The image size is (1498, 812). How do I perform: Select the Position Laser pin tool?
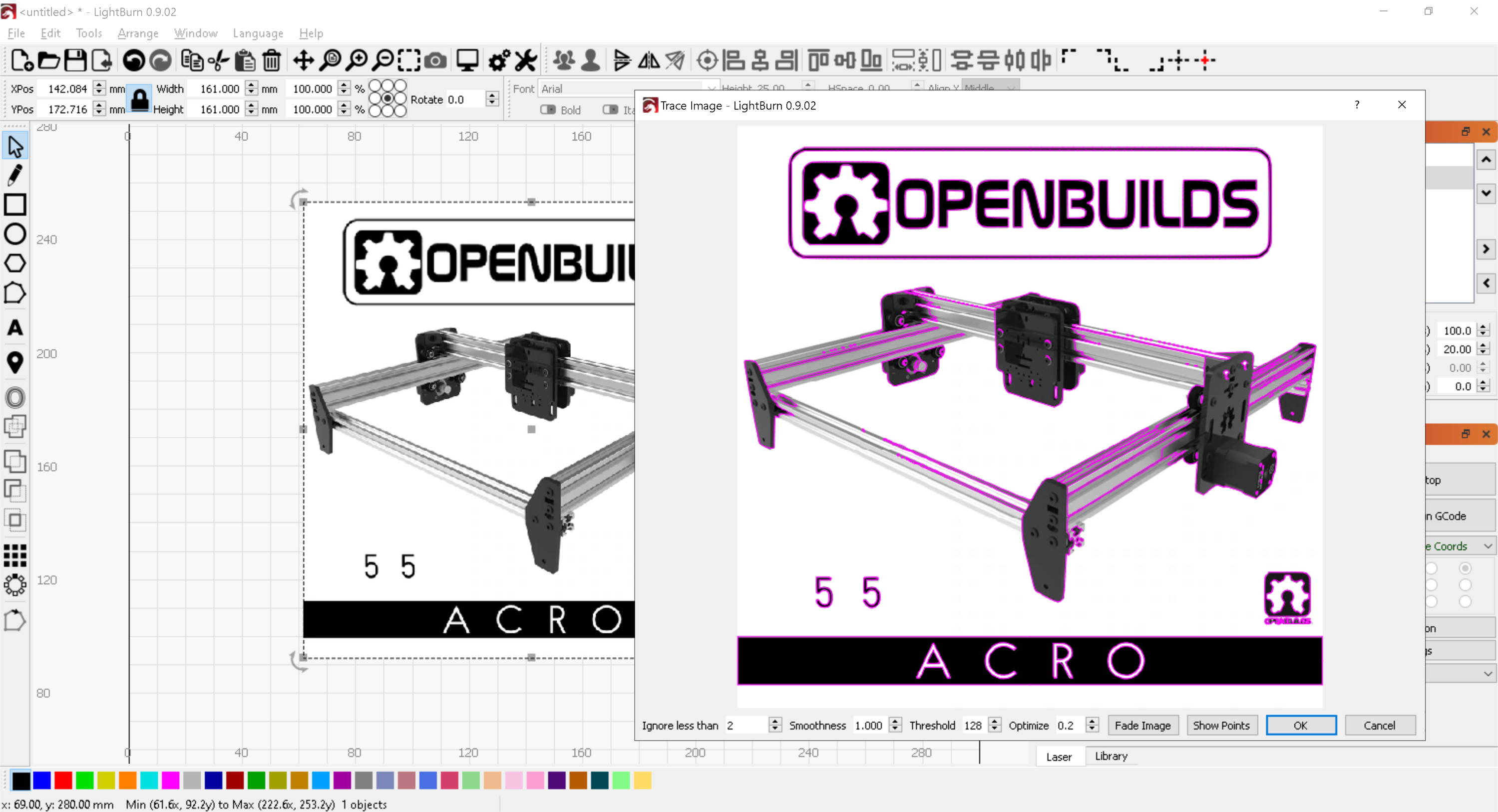point(15,362)
